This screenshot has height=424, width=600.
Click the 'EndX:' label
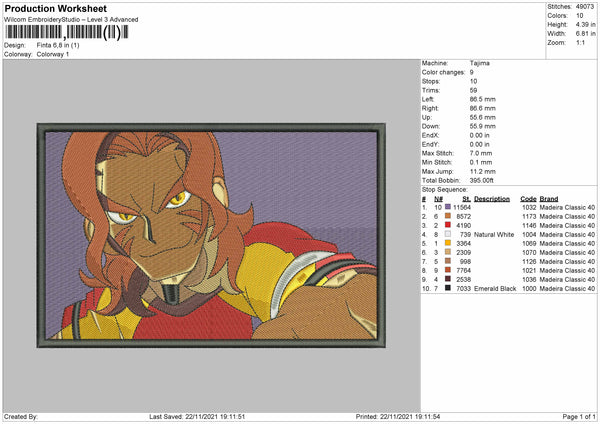[x=430, y=135]
